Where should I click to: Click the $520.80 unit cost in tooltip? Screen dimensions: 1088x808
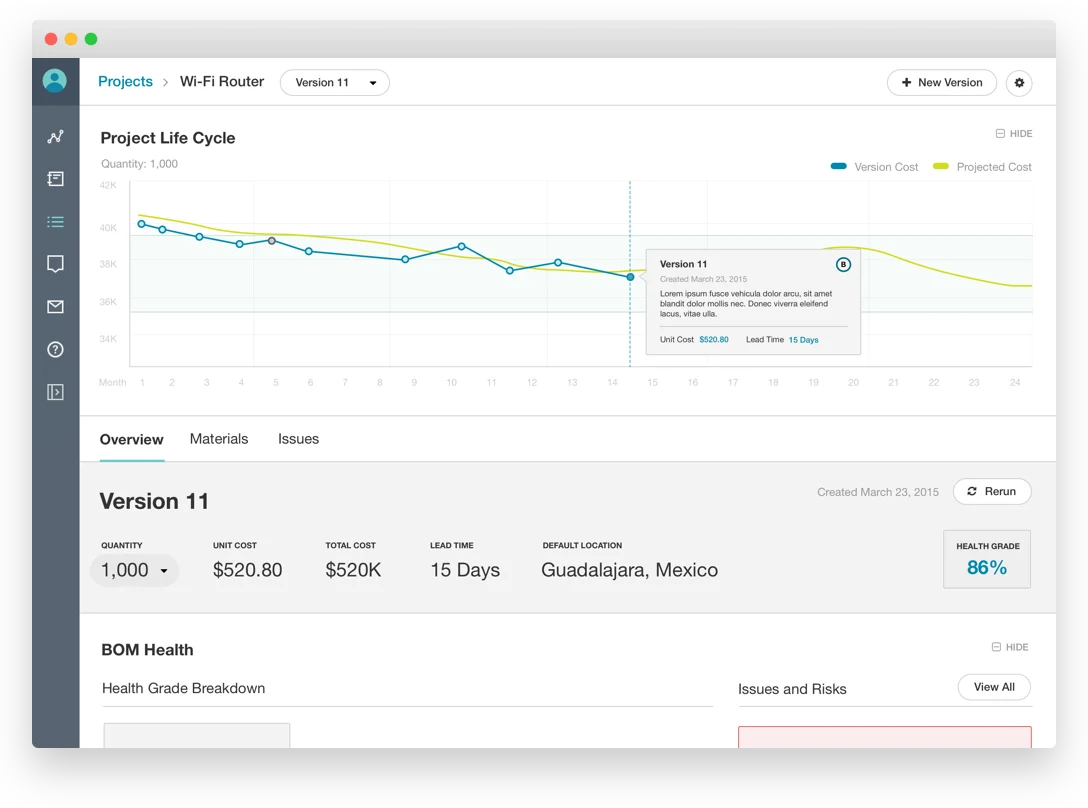tap(714, 339)
